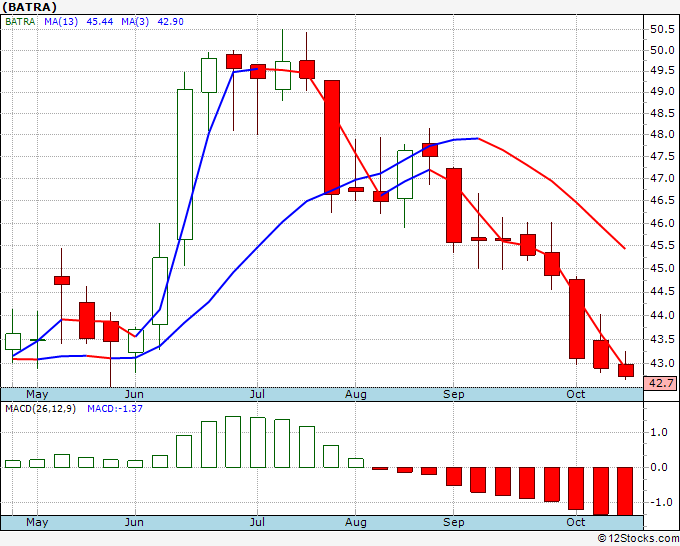Click the 42.90 moving average value
Image resolution: width=680 pixels, height=546 pixels.
pyautogui.click(x=170, y=22)
